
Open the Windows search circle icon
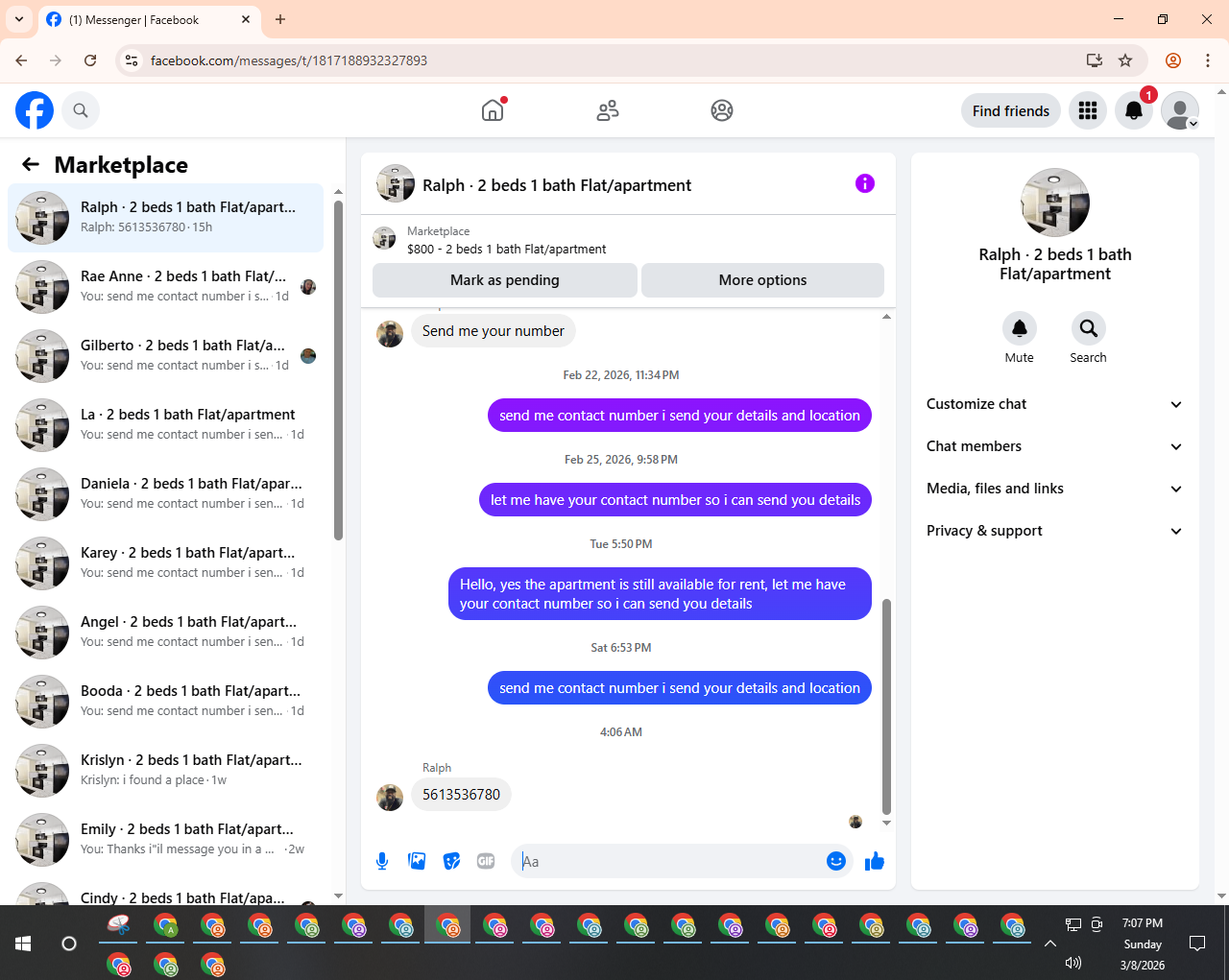[69, 943]
